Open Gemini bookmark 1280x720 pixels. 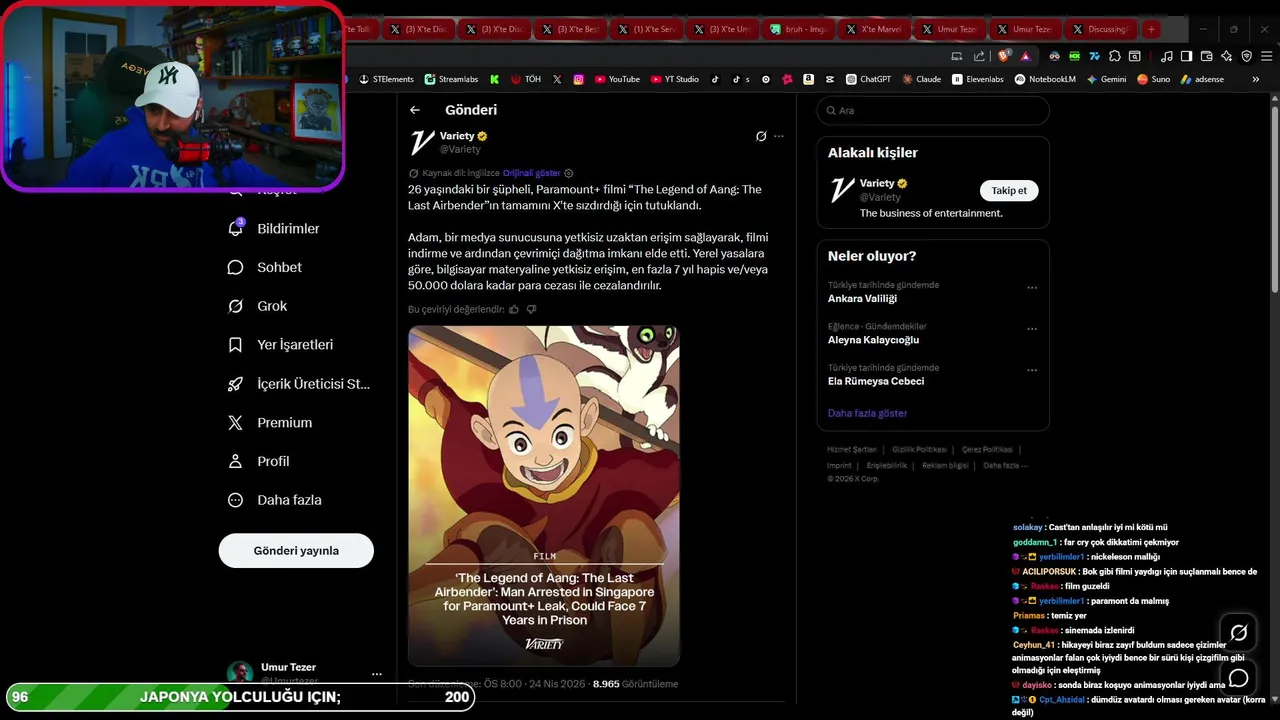tap(1106, 79)
